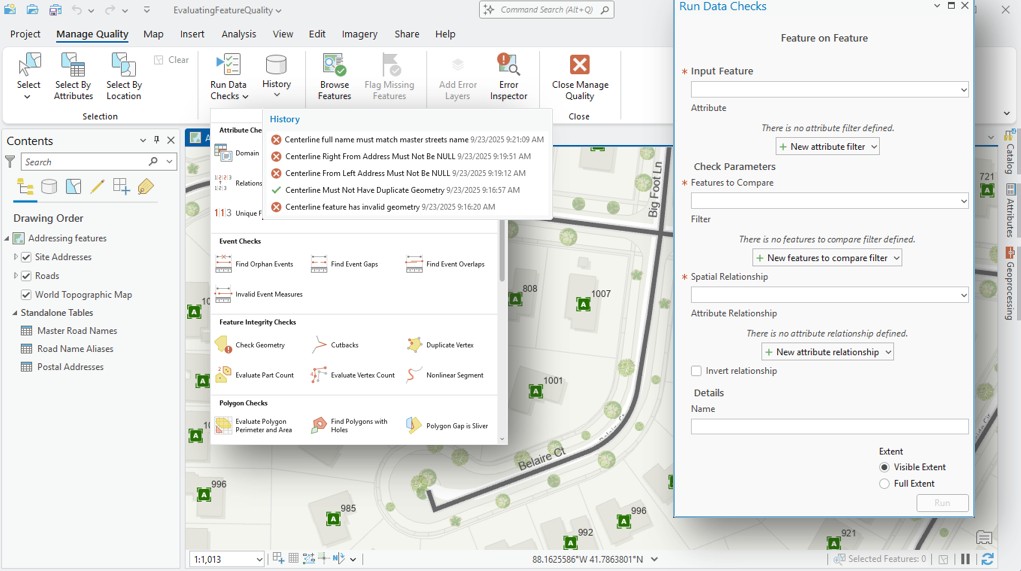Select the Find Event Overlaps check
The width and height of the screenshot is (1021, 571).
tap(445, 264)
